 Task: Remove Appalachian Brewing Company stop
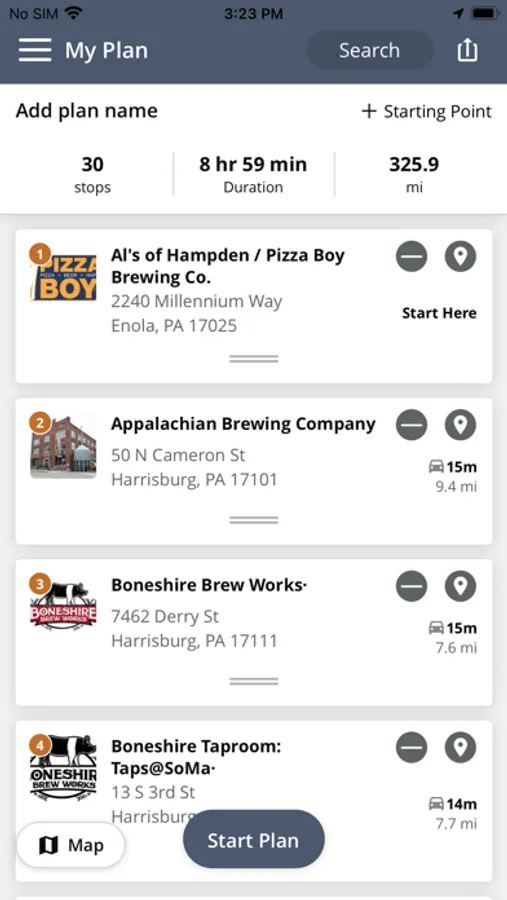pos(411,425)
